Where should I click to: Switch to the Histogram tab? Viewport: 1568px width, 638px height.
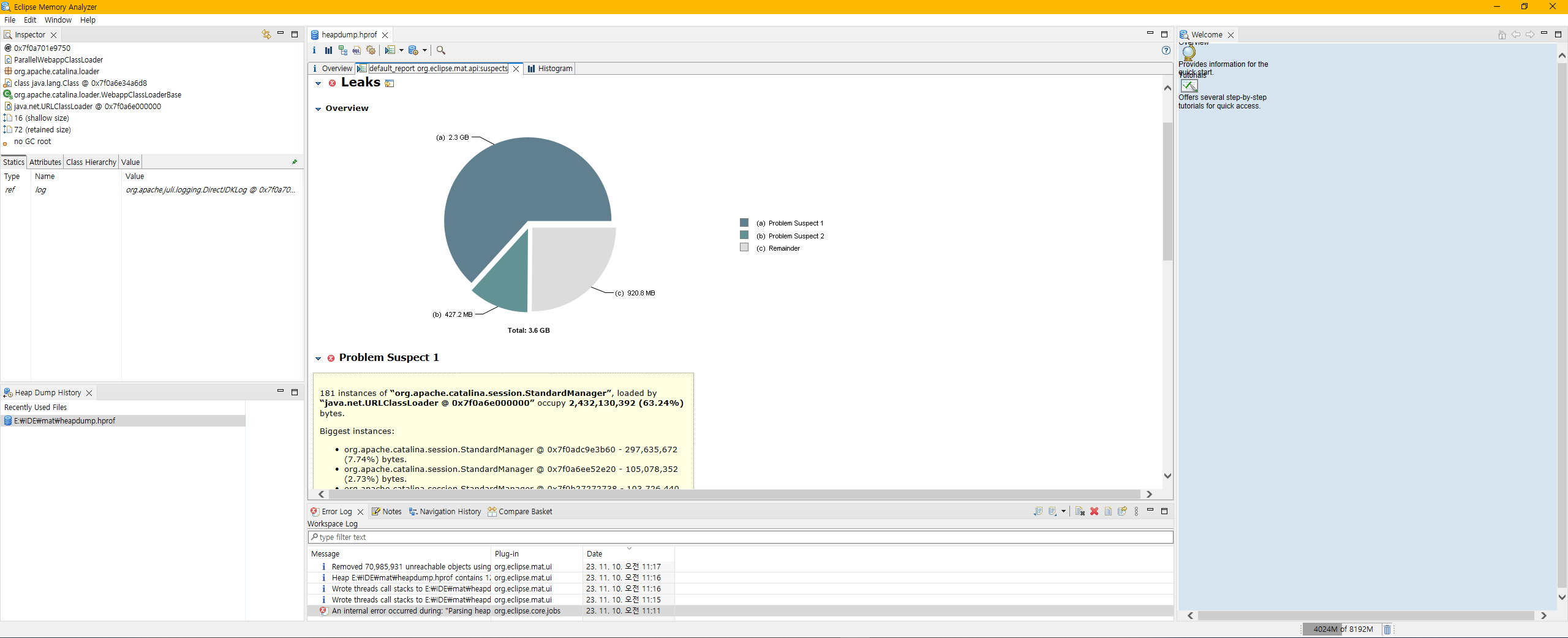coord(550,69)
